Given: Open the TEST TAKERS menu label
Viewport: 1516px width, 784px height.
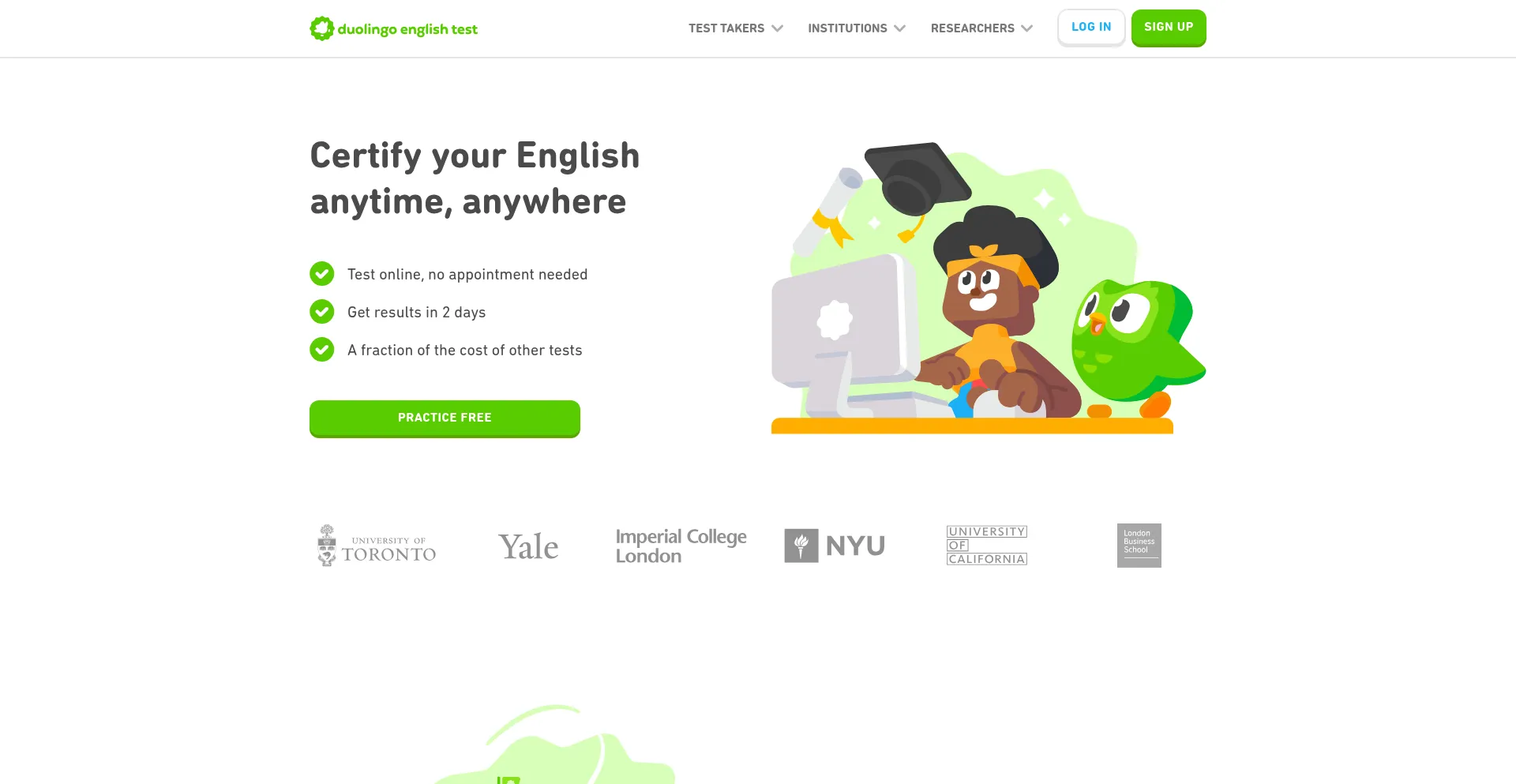Looking at the screenshot, I should tap(726, 28).
